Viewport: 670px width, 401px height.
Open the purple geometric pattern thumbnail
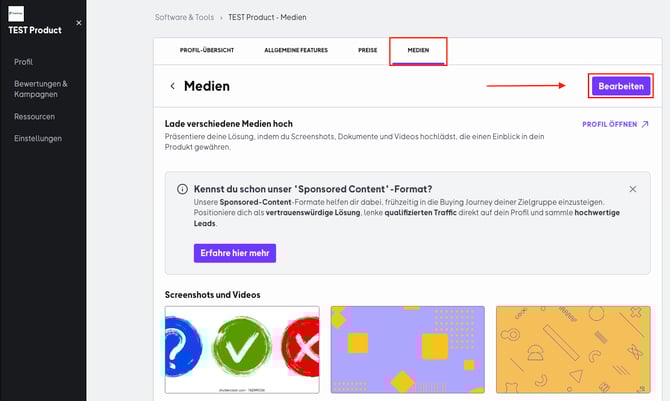(407, 350)
